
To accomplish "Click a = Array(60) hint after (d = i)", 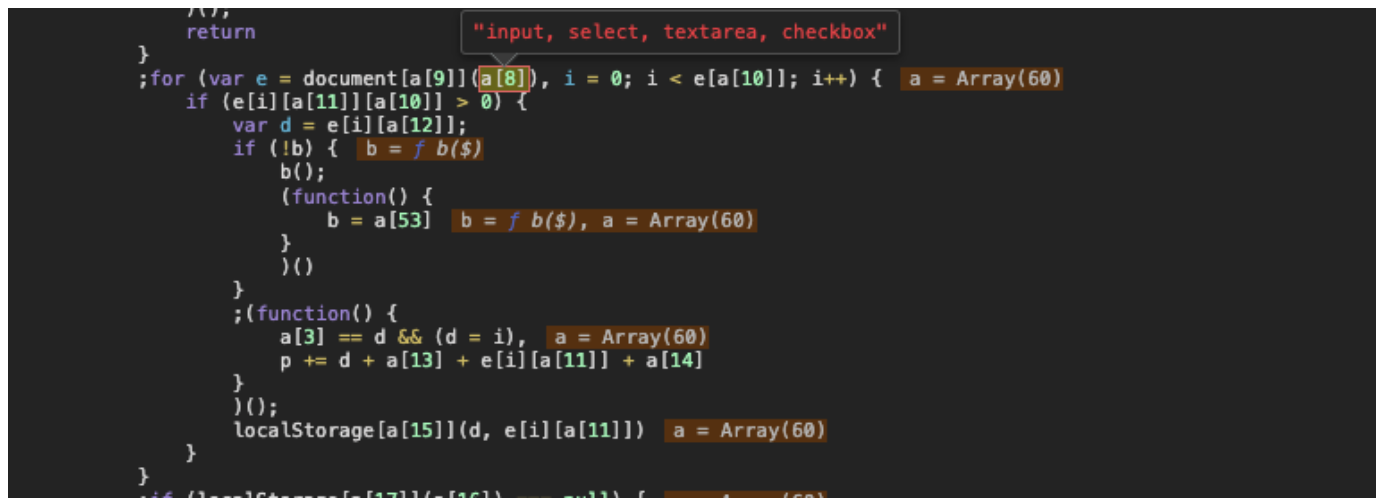I will (x=628, y=337).
